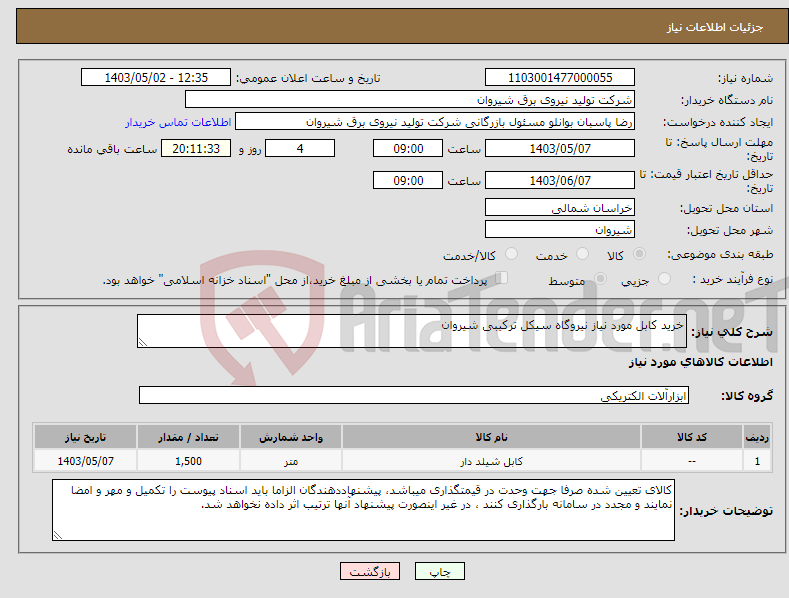Select the جزیی purchase type radio

pyautogui.click(x=664, y=278)
